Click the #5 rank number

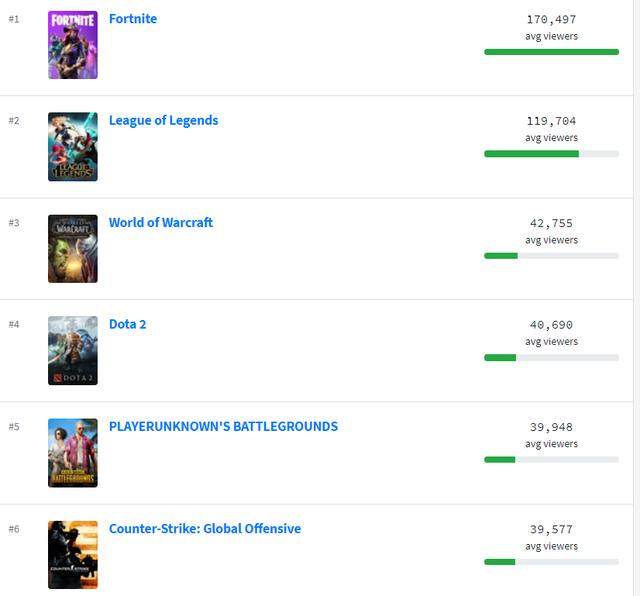tap(14, 427)
